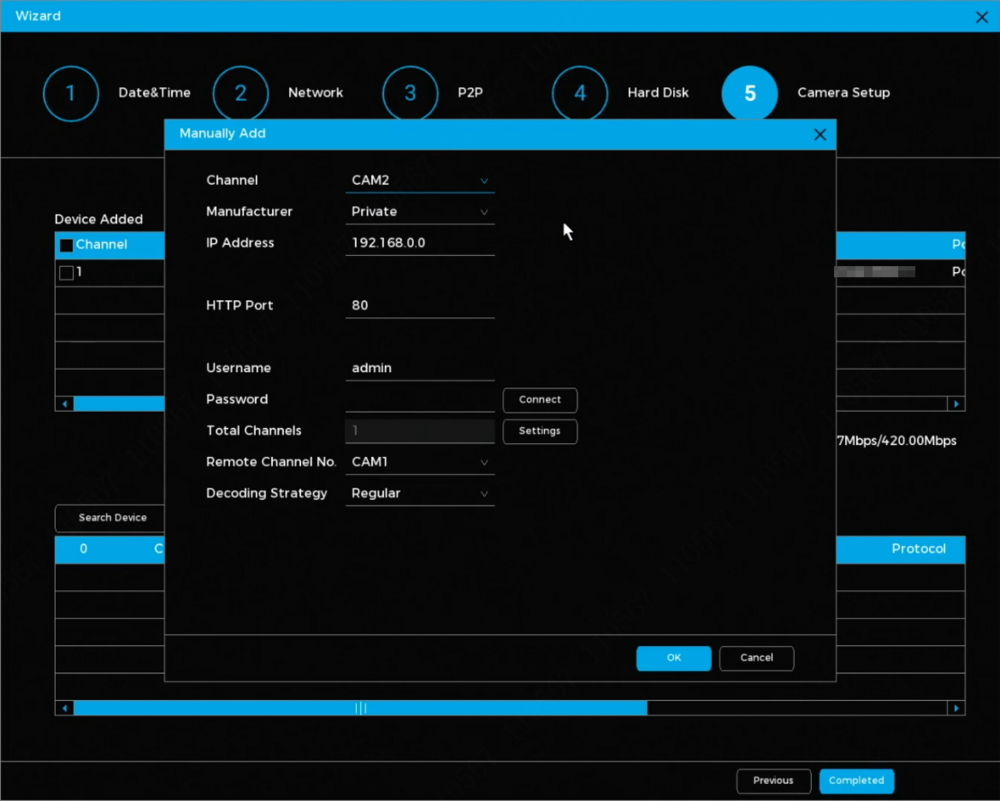
Task: Click the IP Address input field
Action: click(420, 243)
